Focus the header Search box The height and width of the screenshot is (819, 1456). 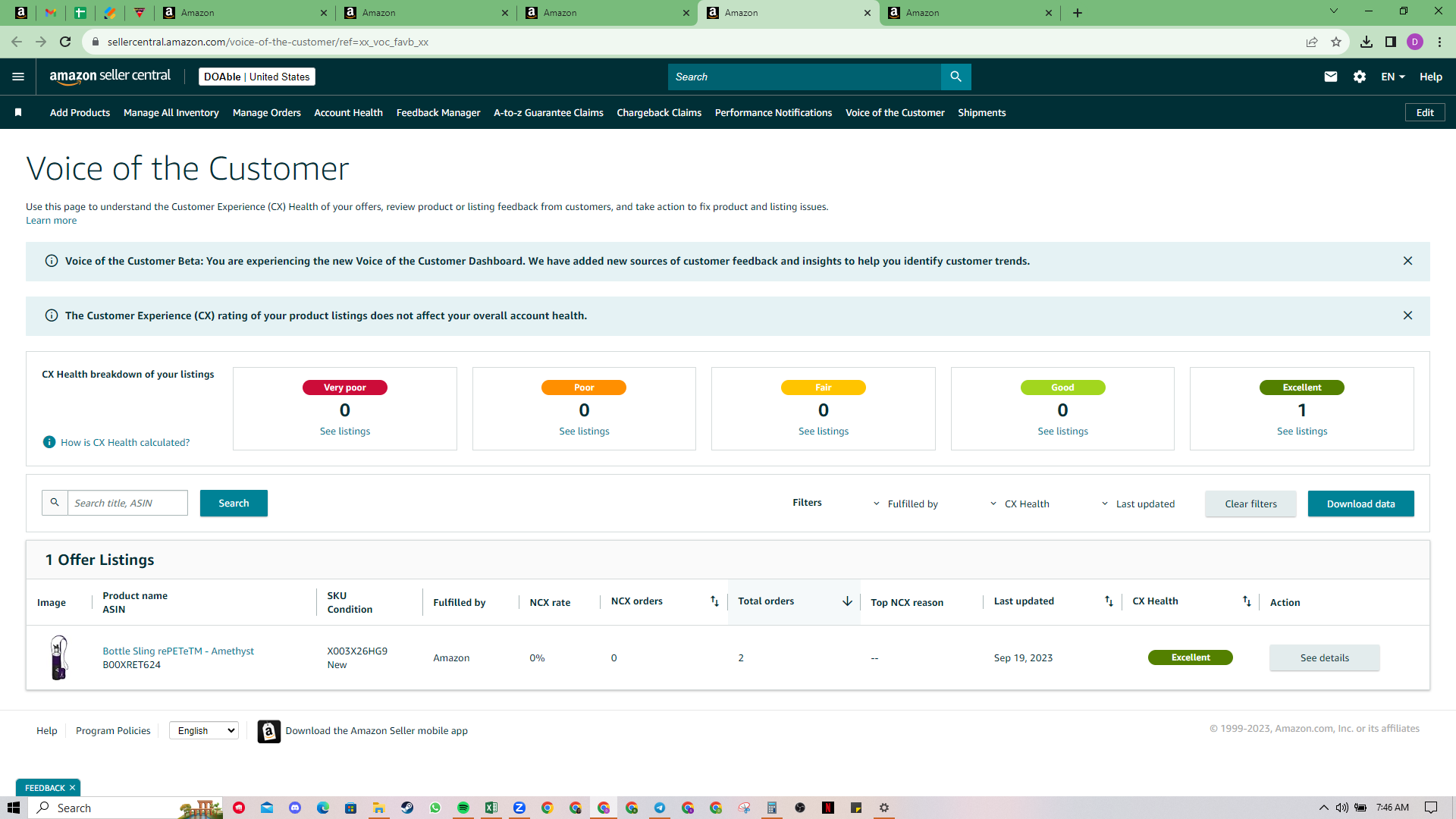(804, 77)
